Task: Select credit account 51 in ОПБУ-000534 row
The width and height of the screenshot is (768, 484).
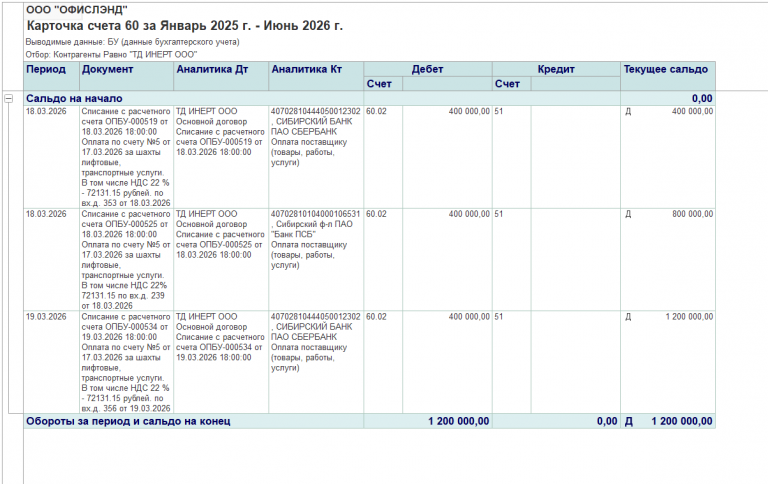Action: (511, 362)
